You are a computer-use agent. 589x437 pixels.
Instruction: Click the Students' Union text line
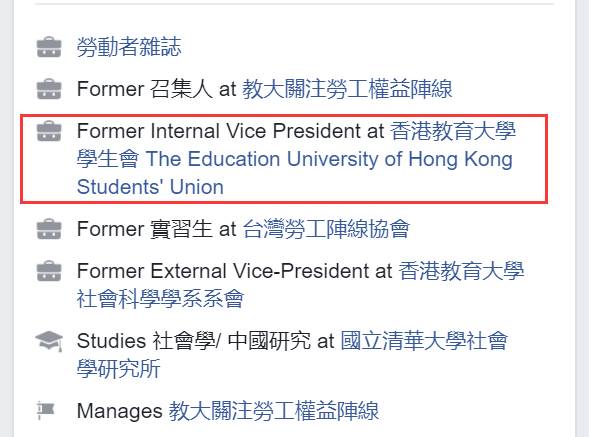point(150,187)
